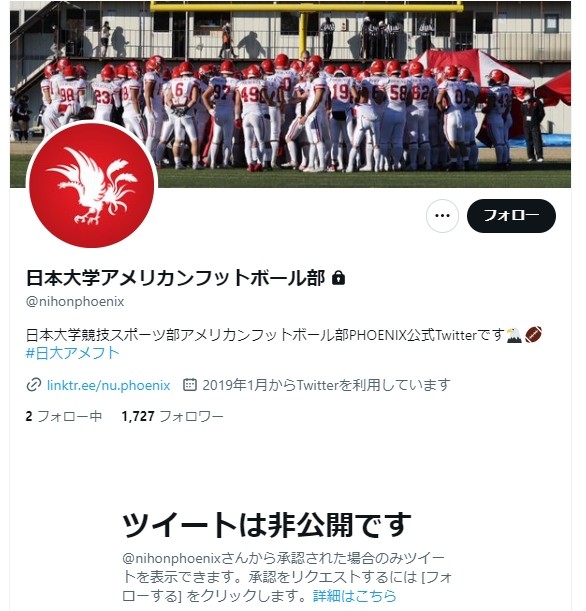Click the calendar icon by join date
586x611 pixels.
point(190,385)
